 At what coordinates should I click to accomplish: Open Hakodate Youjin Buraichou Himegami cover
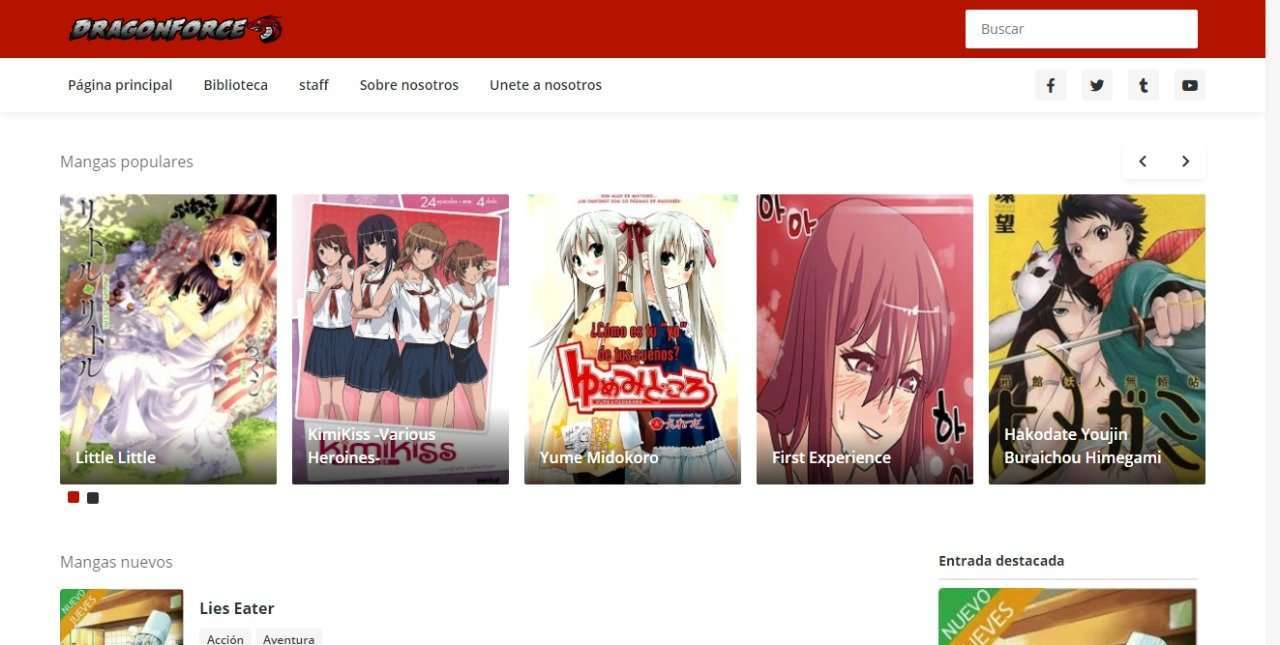1096,338
